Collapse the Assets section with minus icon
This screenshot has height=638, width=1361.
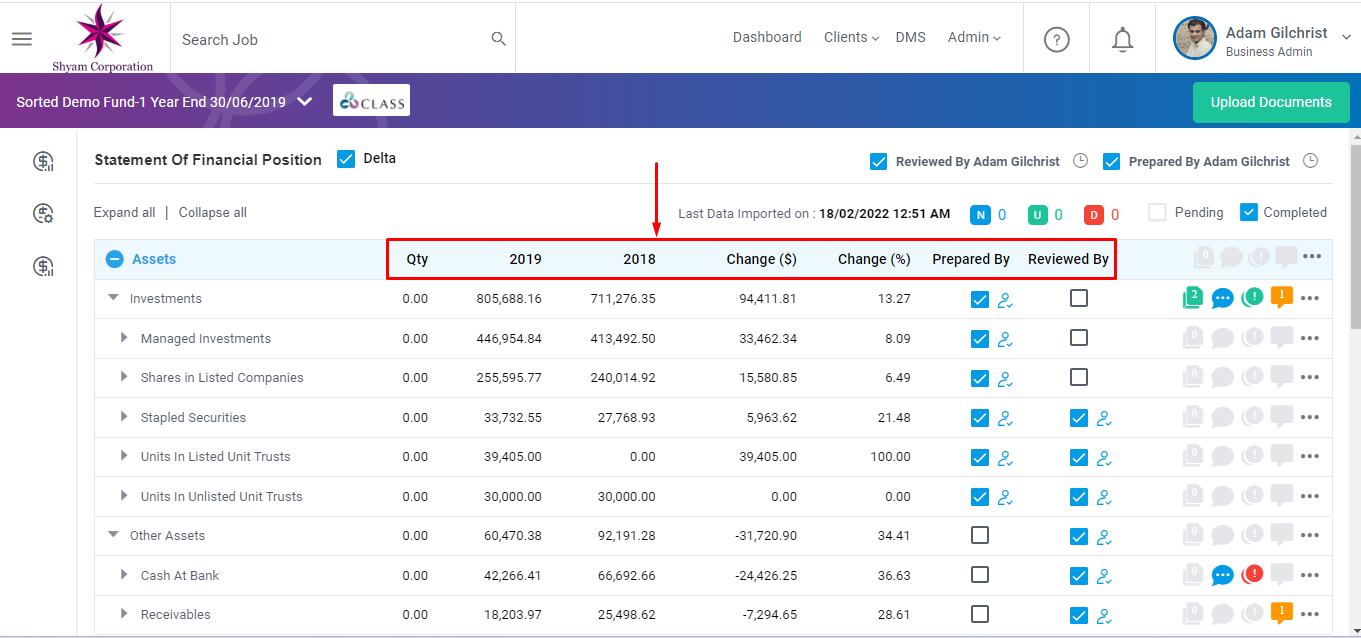pyautogui.click(x=115, y=259)
